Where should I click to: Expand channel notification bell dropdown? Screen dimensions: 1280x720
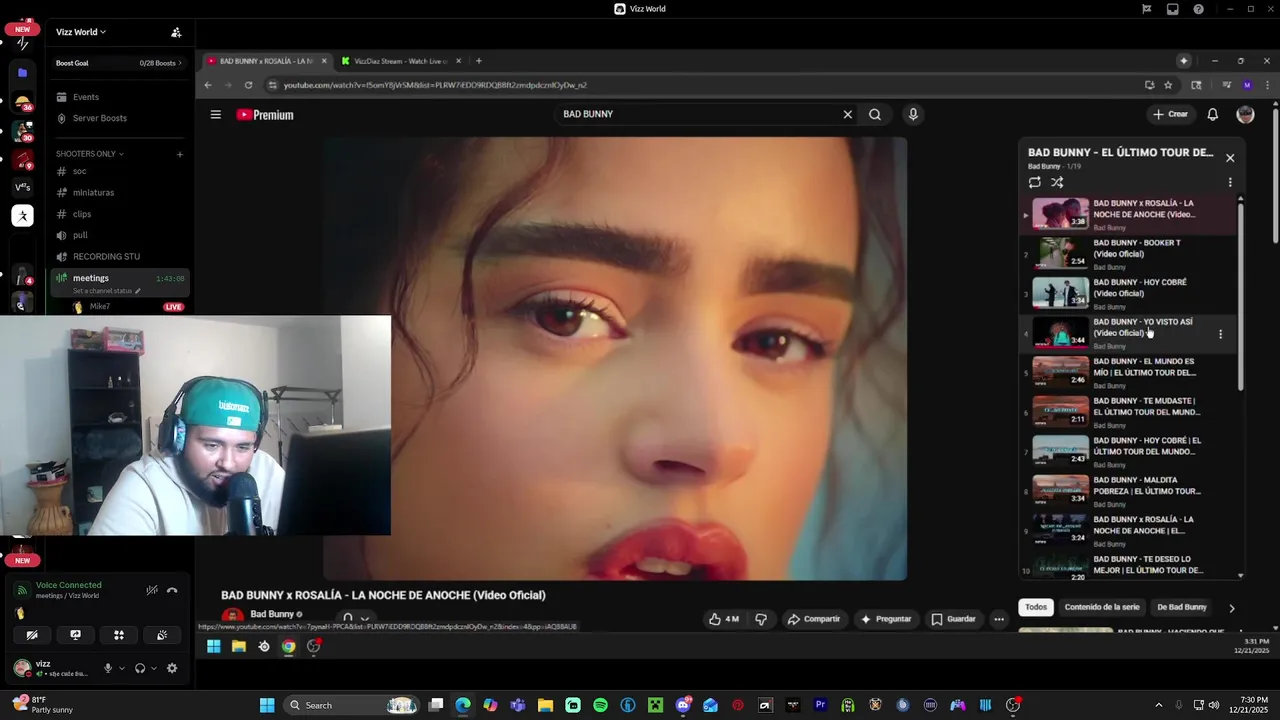click(x=356, y=619)
